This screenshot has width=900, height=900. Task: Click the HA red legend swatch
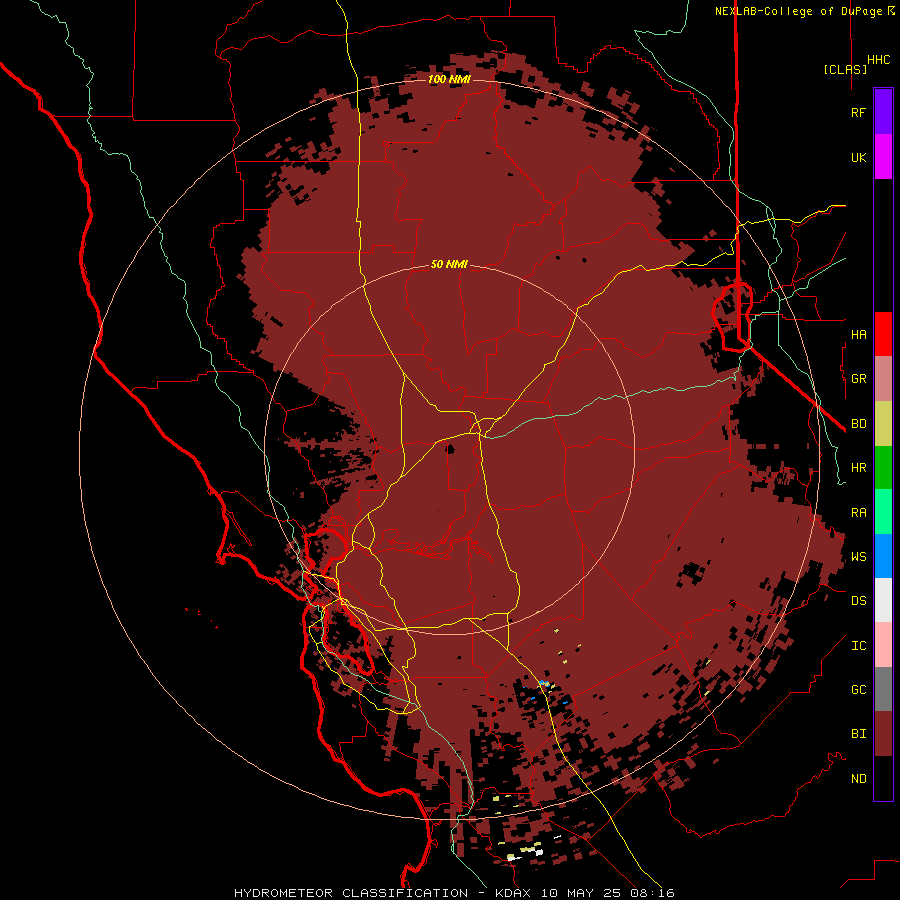click(883, 334)
